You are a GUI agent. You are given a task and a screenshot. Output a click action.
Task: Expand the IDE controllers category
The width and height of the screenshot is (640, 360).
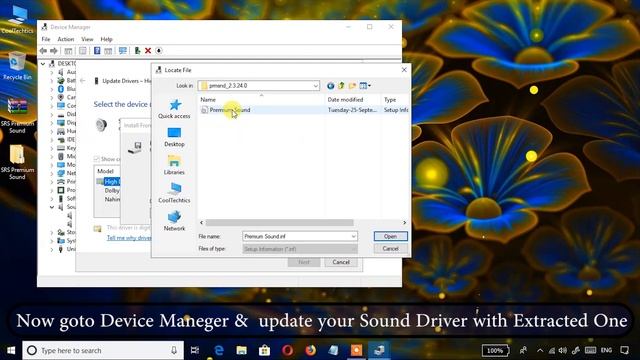pos(52,140)
